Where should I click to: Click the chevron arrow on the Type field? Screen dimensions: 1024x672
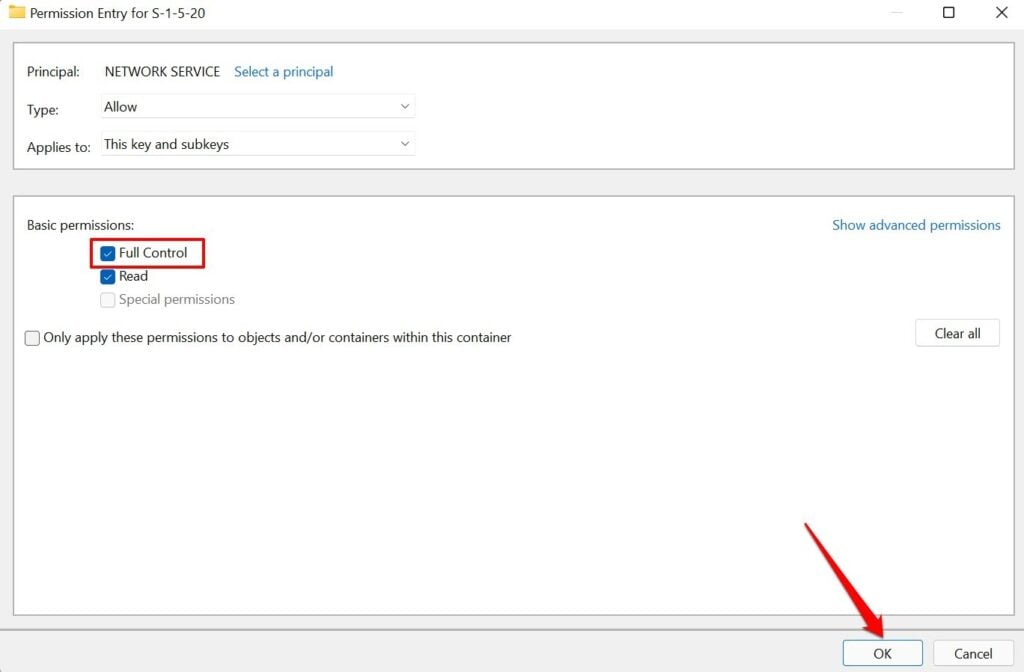(x=405, y=106)
